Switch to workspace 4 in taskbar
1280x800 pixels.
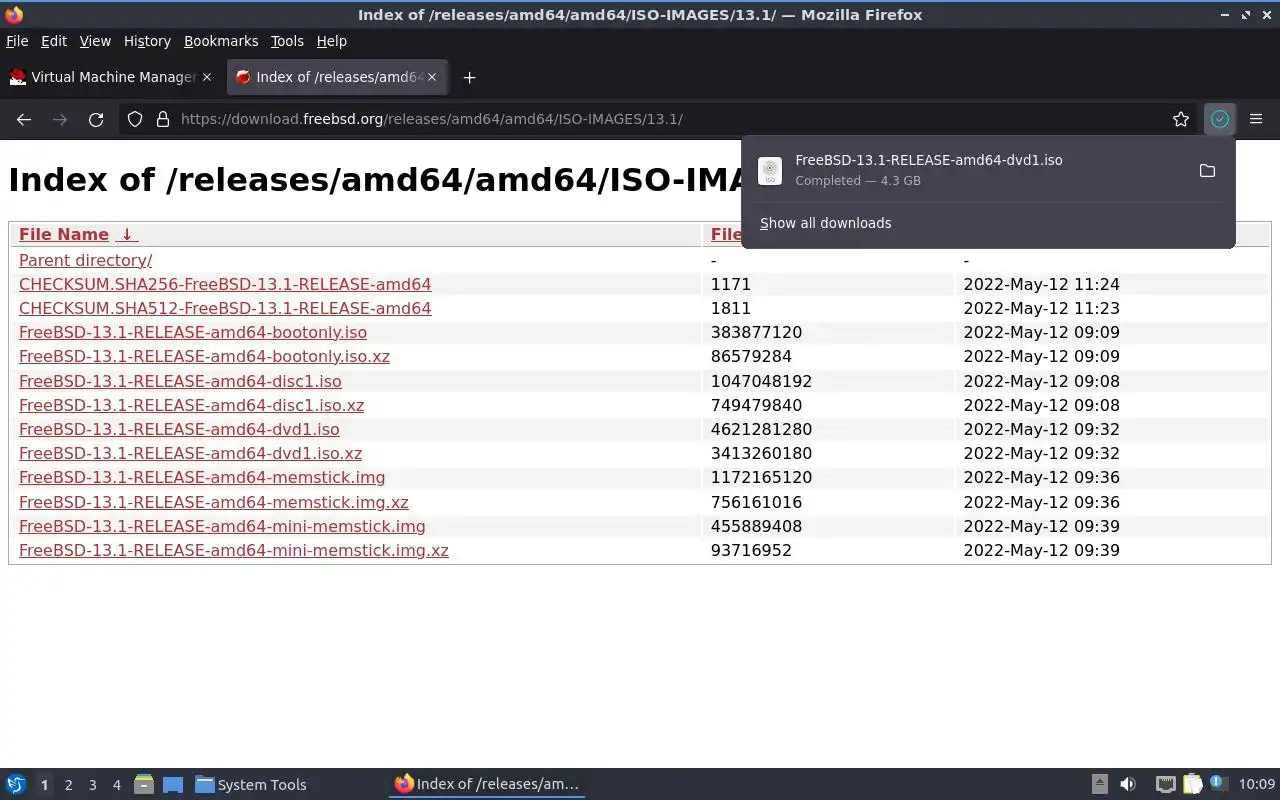click(x=116, y=785)
